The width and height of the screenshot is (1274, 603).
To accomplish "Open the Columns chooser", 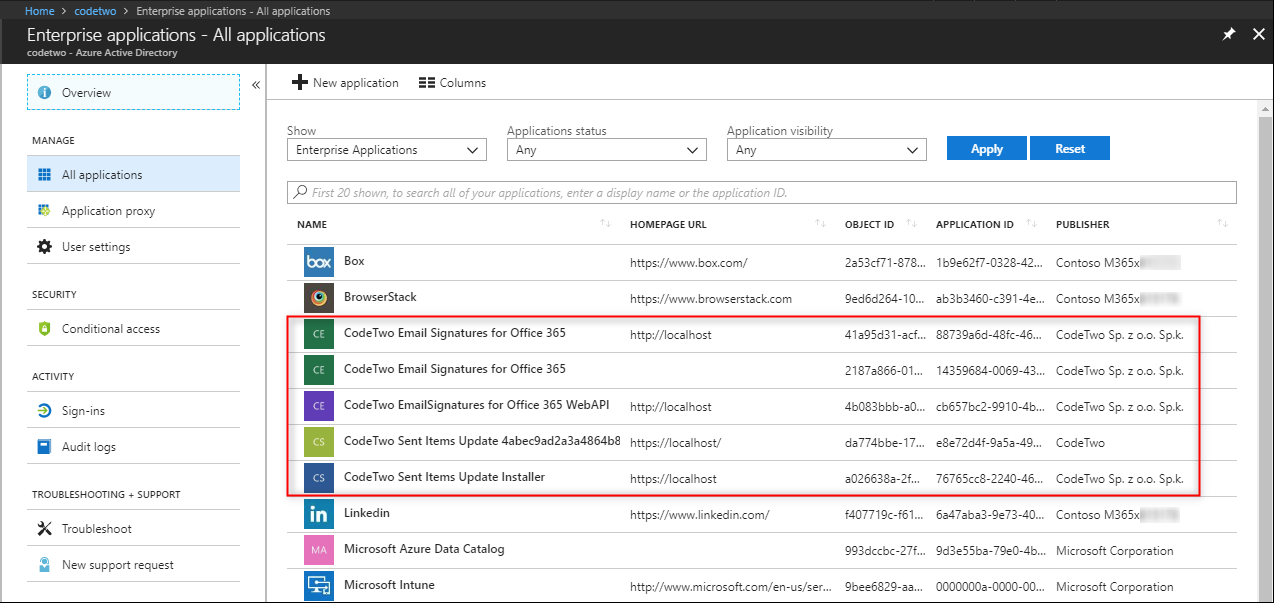I will tap(452, 83).
